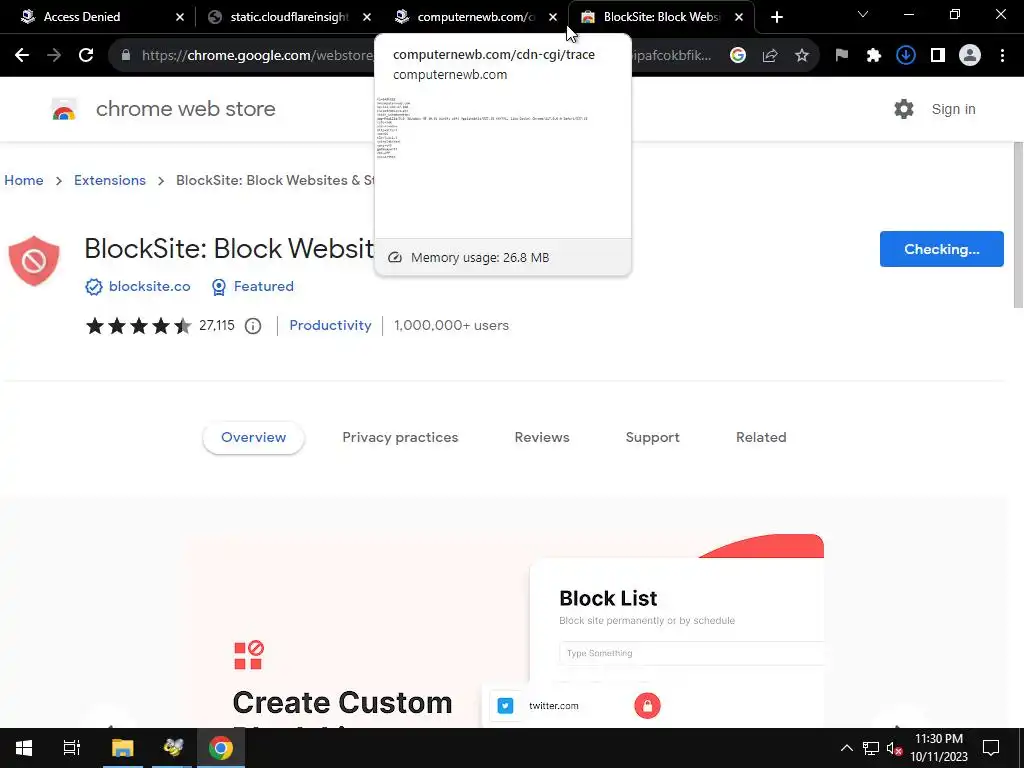Screen dimensions: 1024x768
Task: Open the Reviews tab
Action: 542,438
